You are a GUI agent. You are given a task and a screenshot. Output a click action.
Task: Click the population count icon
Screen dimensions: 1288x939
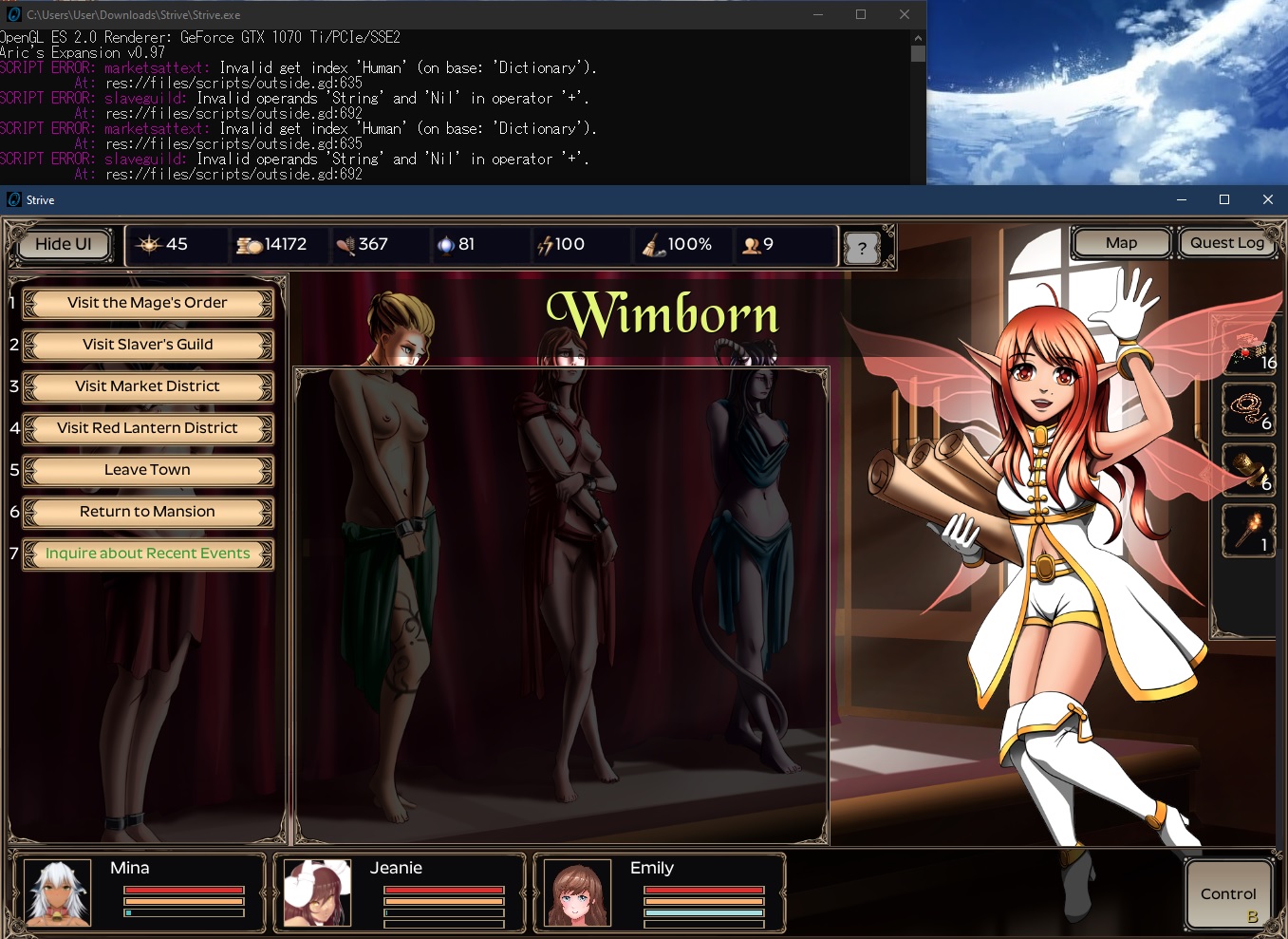coord(752,245)
